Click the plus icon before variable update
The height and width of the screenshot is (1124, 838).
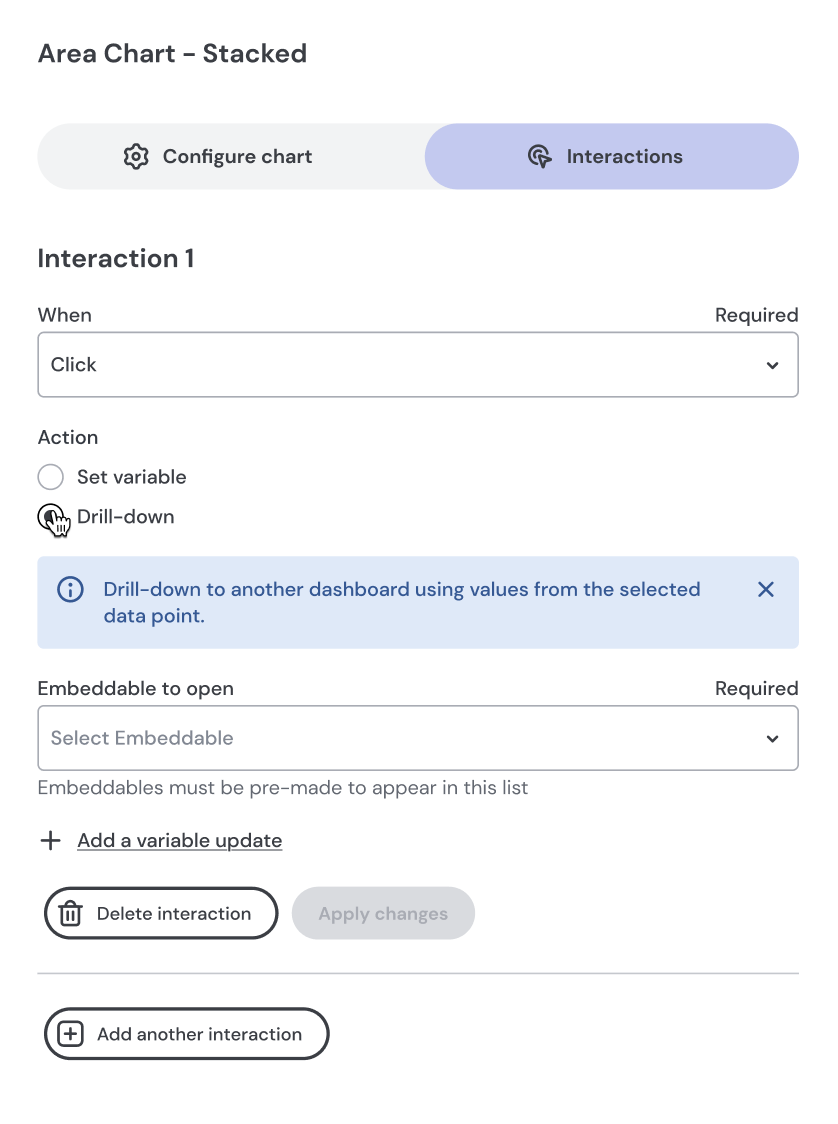[x=50, y=840]
